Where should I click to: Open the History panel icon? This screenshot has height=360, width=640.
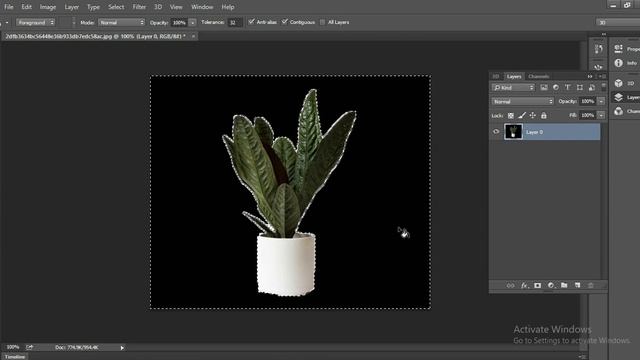pos(598,49)
